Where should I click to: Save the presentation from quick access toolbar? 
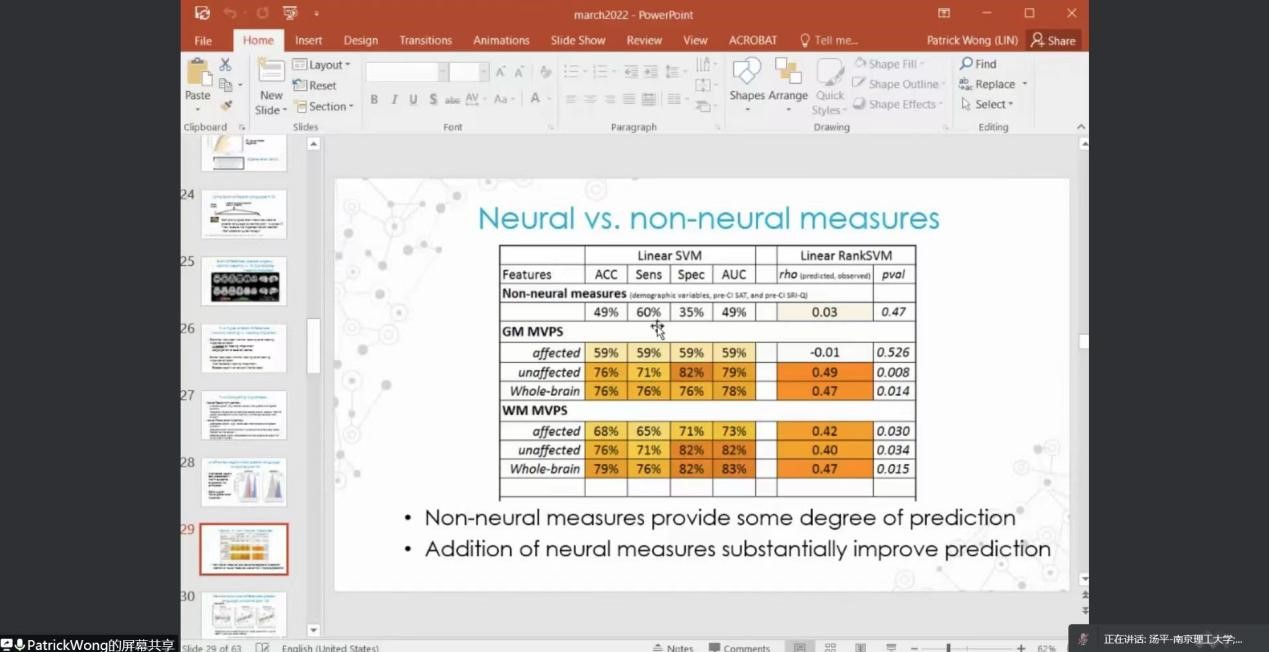(203, 14)
